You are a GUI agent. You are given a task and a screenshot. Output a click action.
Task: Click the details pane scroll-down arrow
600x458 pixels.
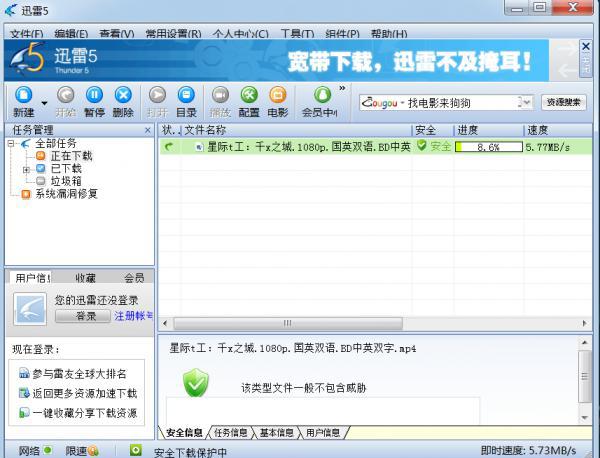point(585,417)
